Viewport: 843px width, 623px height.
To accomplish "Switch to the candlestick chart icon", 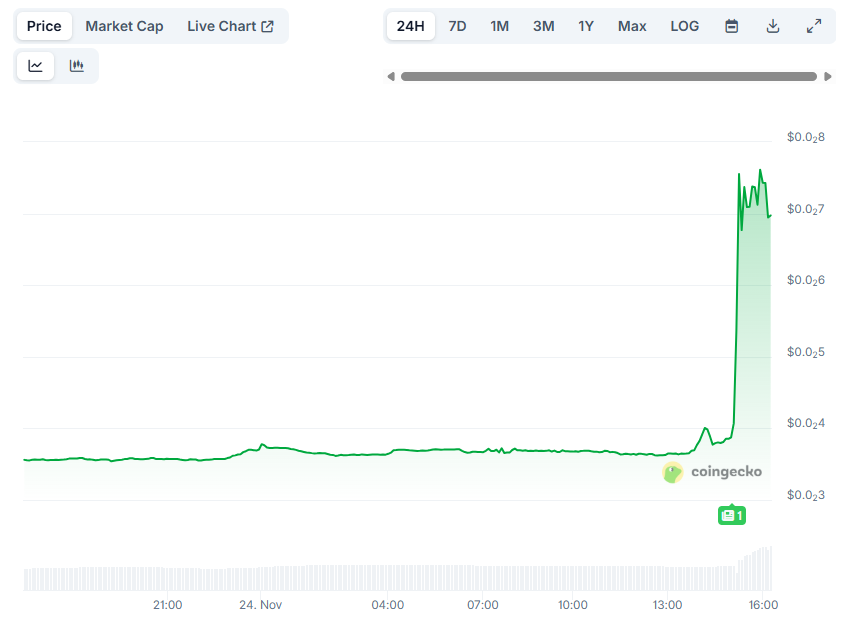I will [x=76, y=65].
